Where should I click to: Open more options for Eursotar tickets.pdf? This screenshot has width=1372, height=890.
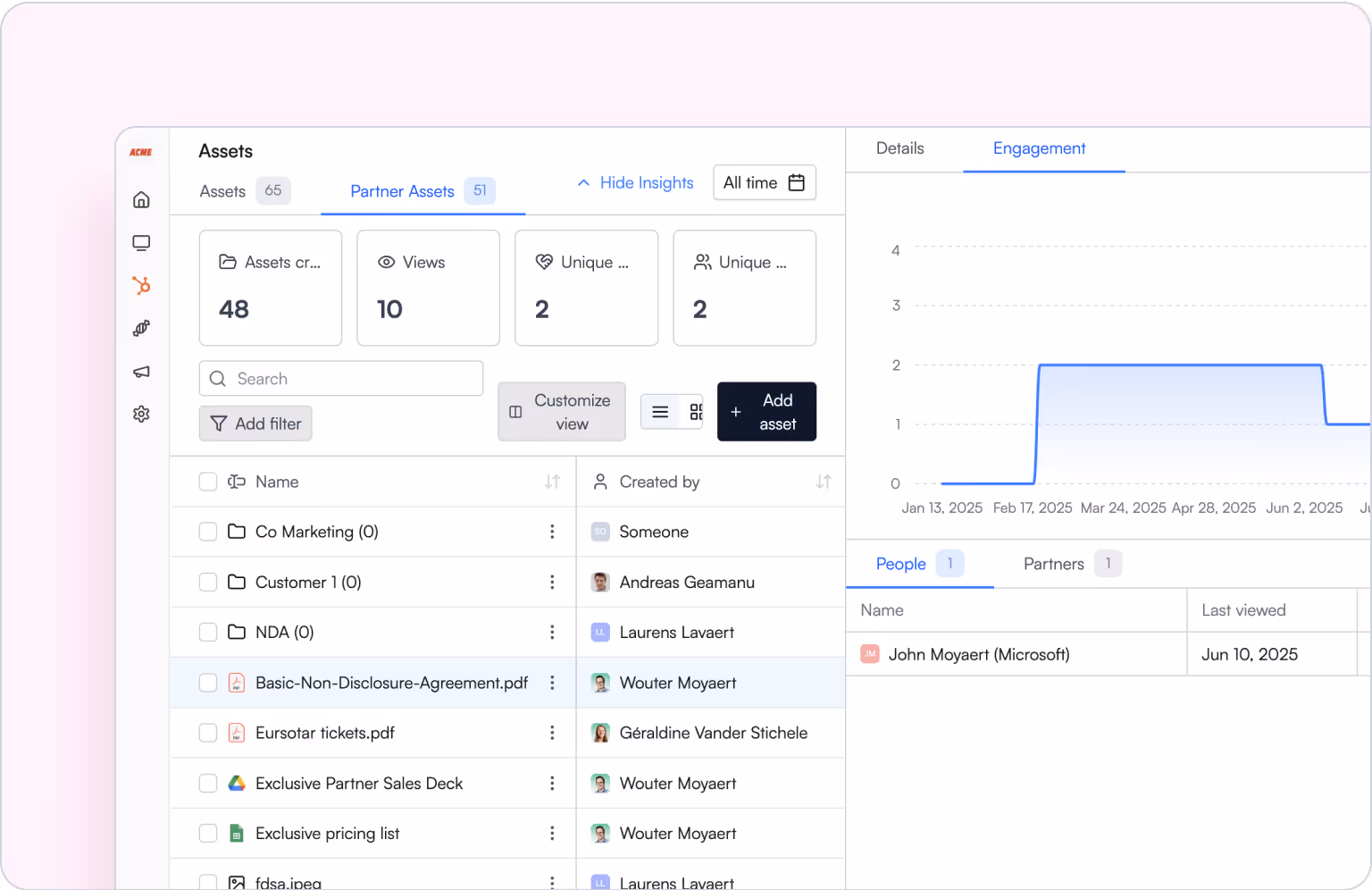coord(552,733)
